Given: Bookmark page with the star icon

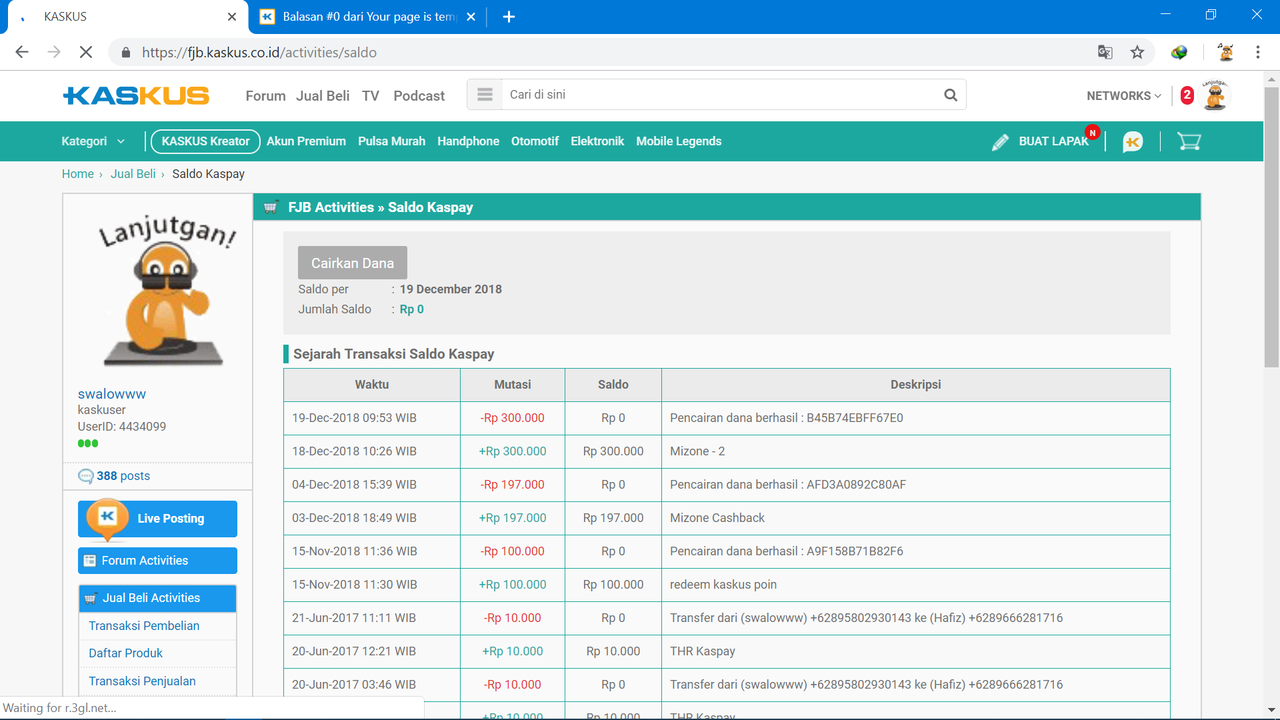Looking at the screenshot, I should (1137, 52).
